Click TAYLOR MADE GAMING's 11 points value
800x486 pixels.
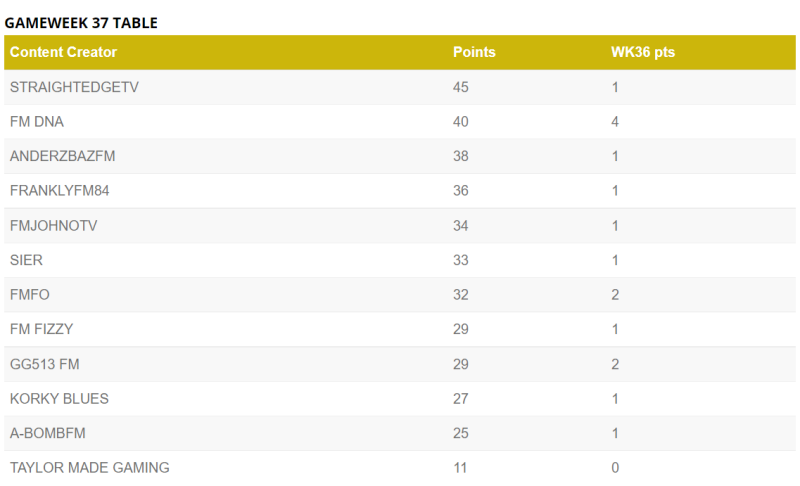tap(460, 467)
